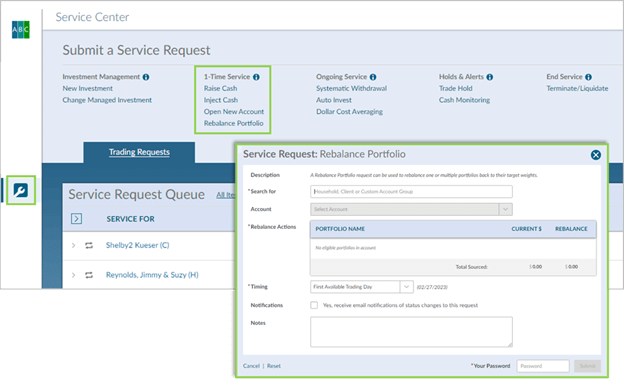Click the All Items queue filter link
The image size is (624, 380).
(x=226, y=195)
